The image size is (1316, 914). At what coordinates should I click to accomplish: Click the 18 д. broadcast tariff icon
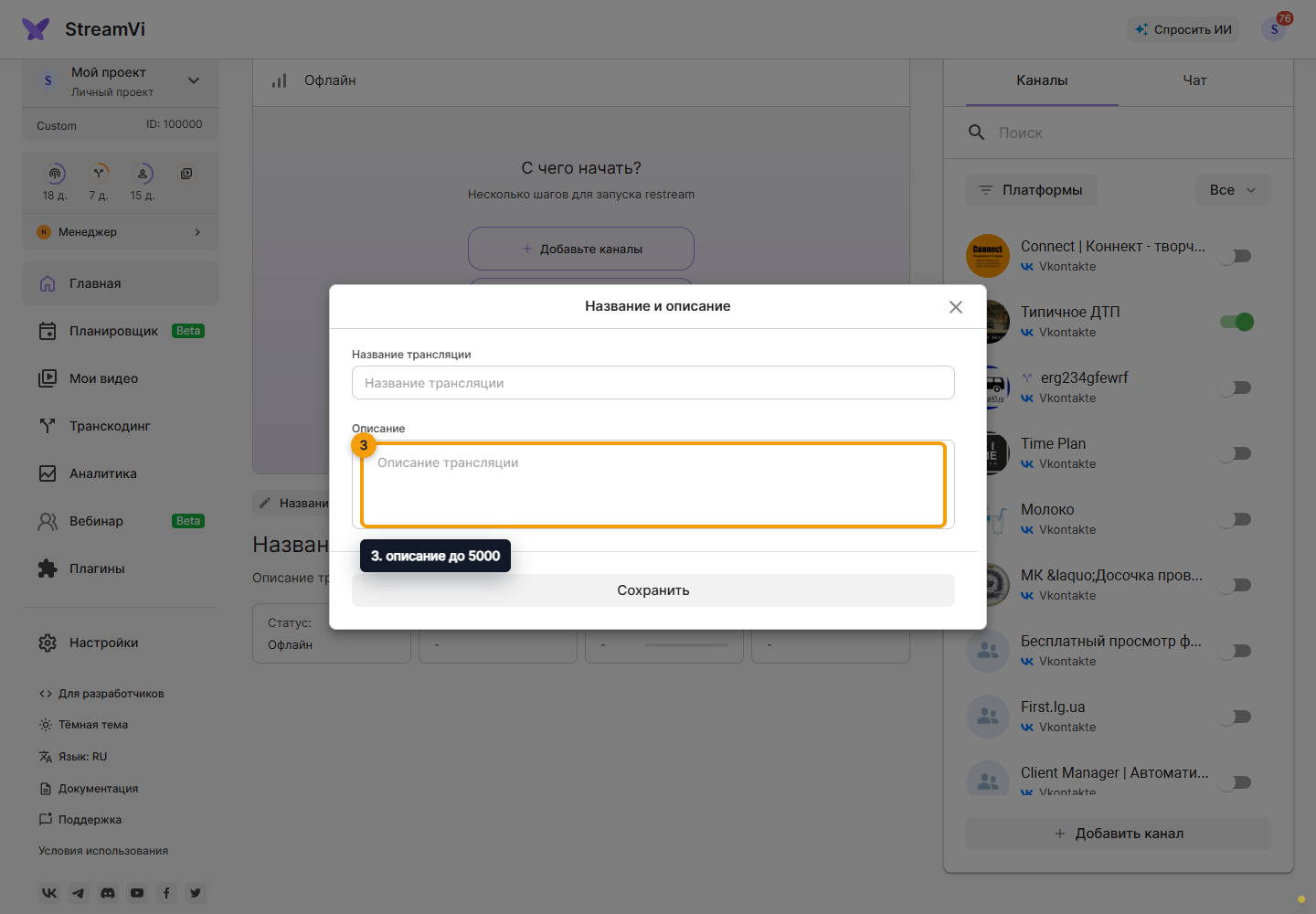pos(55,173)
